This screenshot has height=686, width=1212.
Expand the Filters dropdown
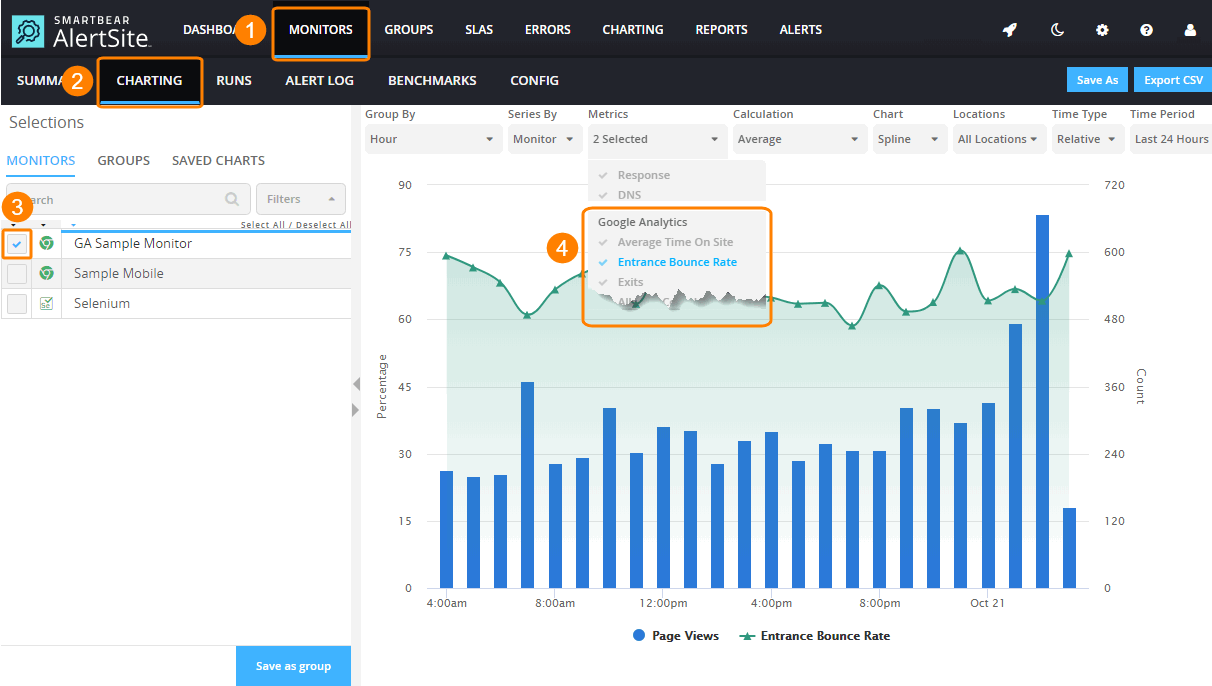[301, 199]
